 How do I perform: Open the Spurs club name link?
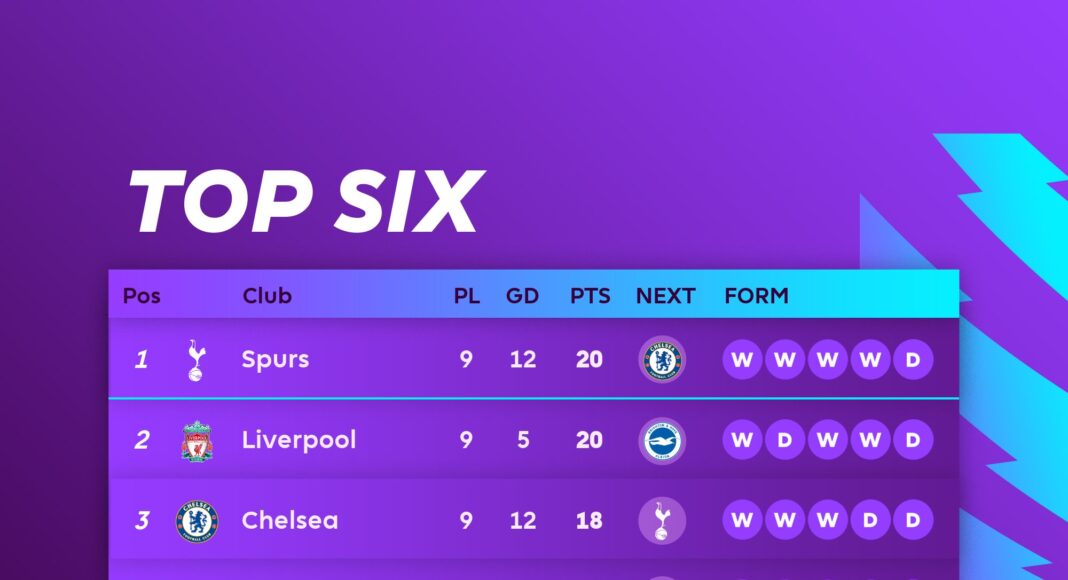275,359
